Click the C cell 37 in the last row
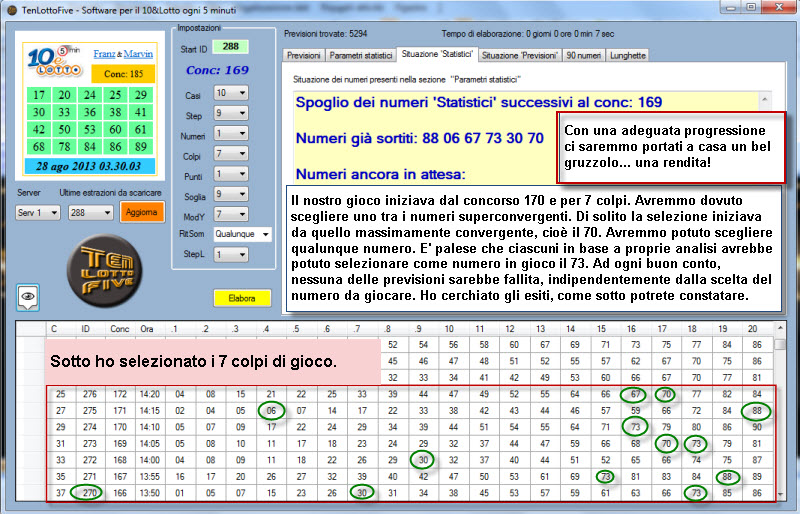 (x=61, y=493)
